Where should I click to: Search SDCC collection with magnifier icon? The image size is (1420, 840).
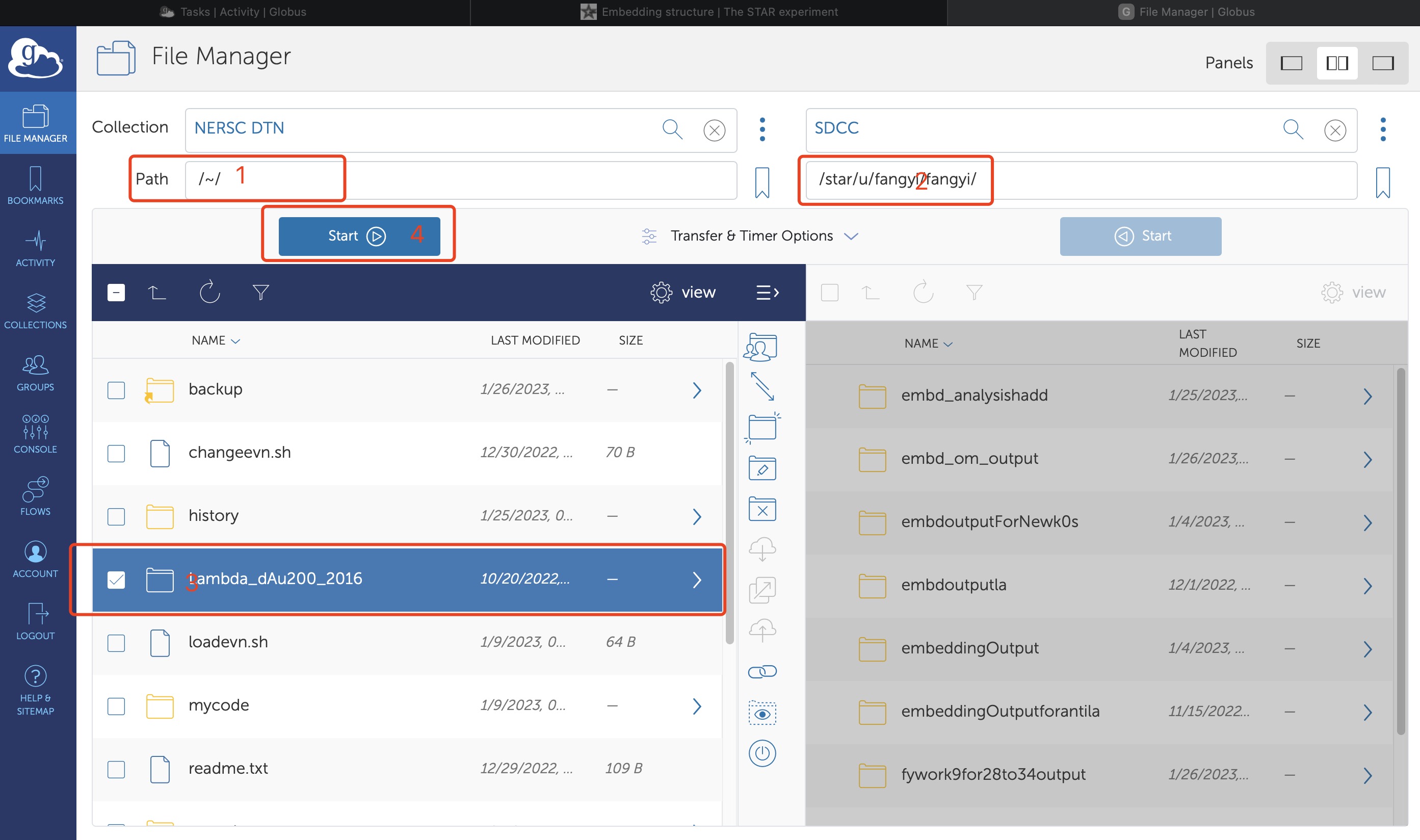click(x=1293, y=129)
